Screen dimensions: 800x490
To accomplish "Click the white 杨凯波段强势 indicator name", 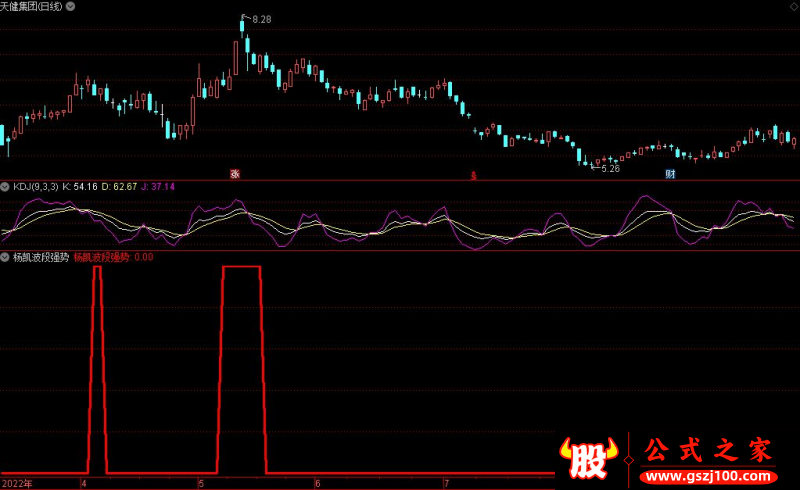I will (41, 257).
